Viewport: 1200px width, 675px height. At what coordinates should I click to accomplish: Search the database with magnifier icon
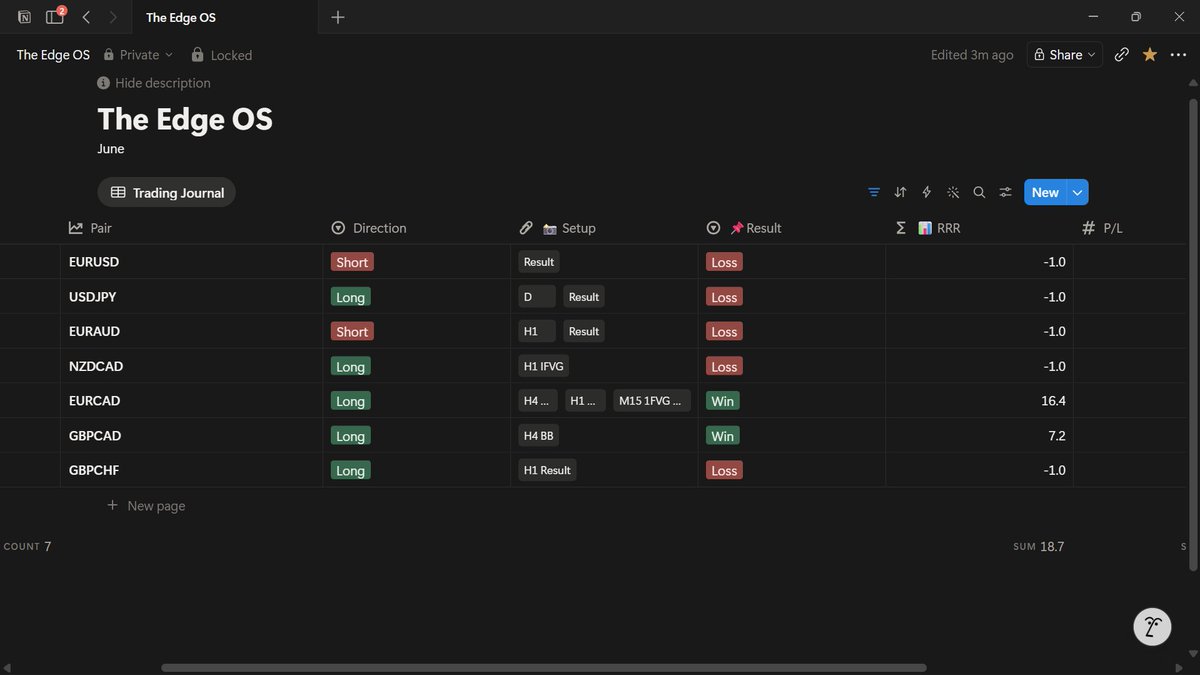click(x=979, y=192)
